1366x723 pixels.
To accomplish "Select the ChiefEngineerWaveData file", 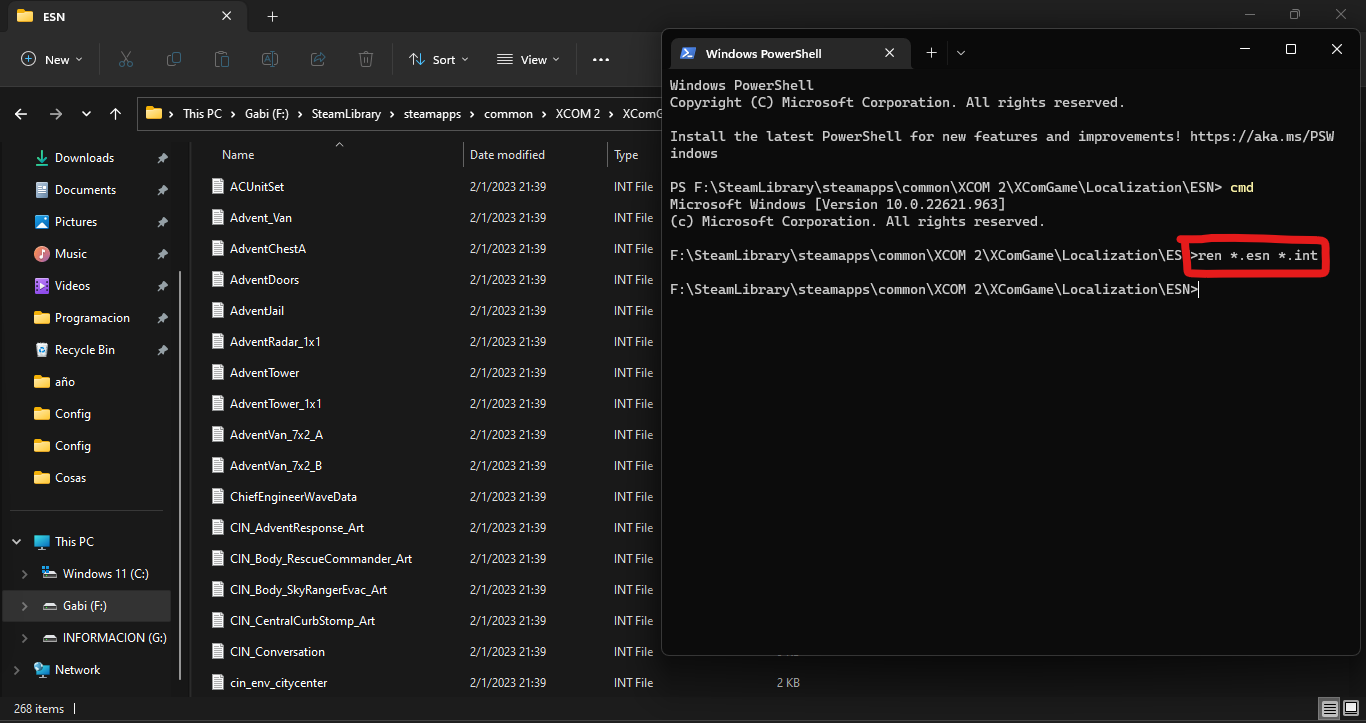I will (293, 497).
